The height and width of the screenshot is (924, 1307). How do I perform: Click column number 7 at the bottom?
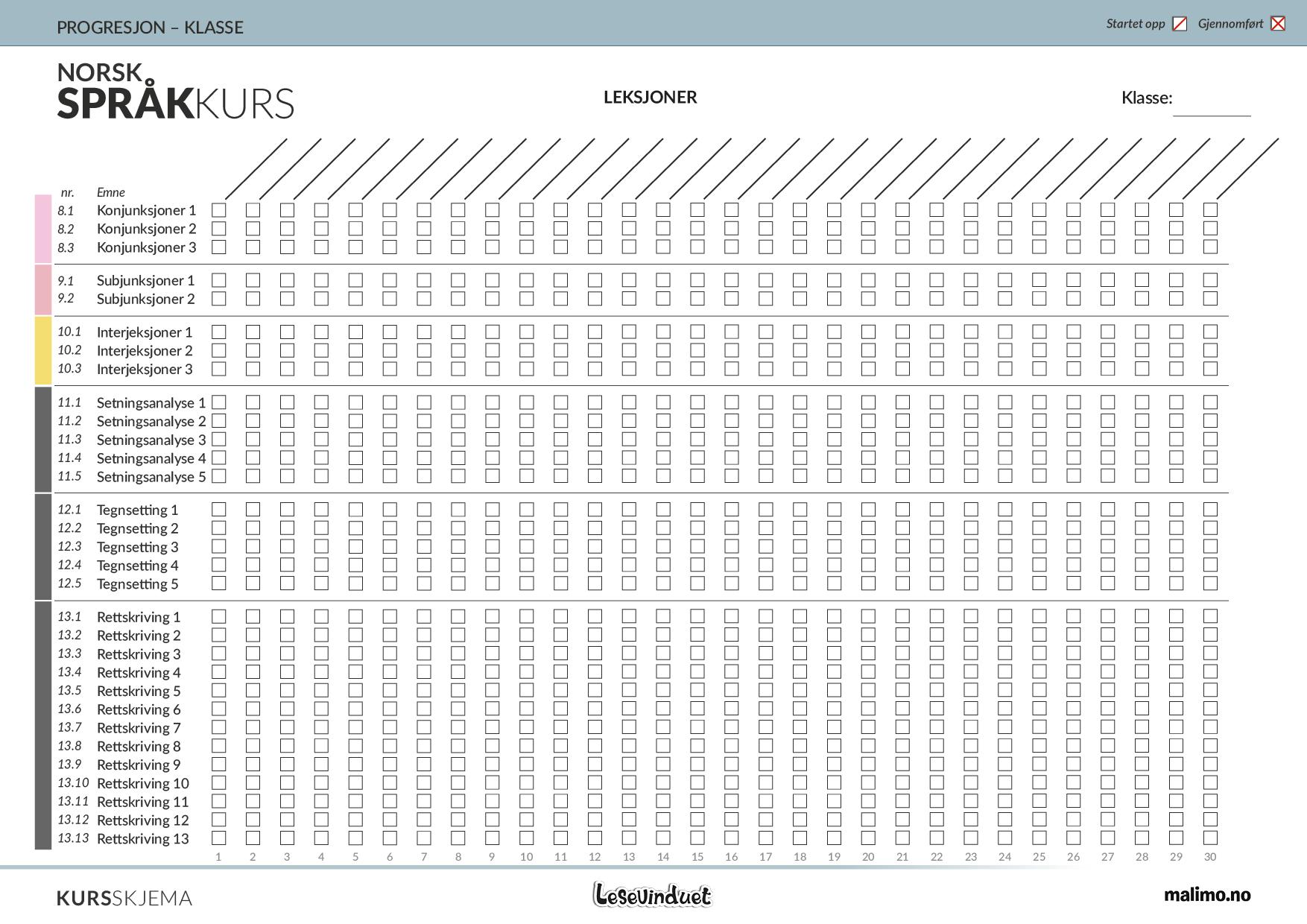pos(424,857)
